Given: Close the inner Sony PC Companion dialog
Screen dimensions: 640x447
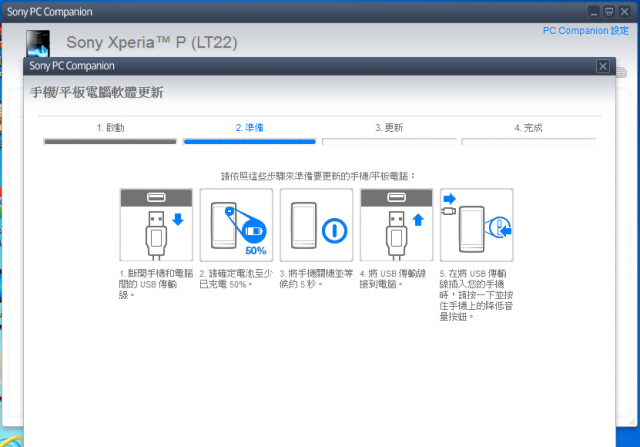Looking at the screenshot, I should [x=603, y=66].
